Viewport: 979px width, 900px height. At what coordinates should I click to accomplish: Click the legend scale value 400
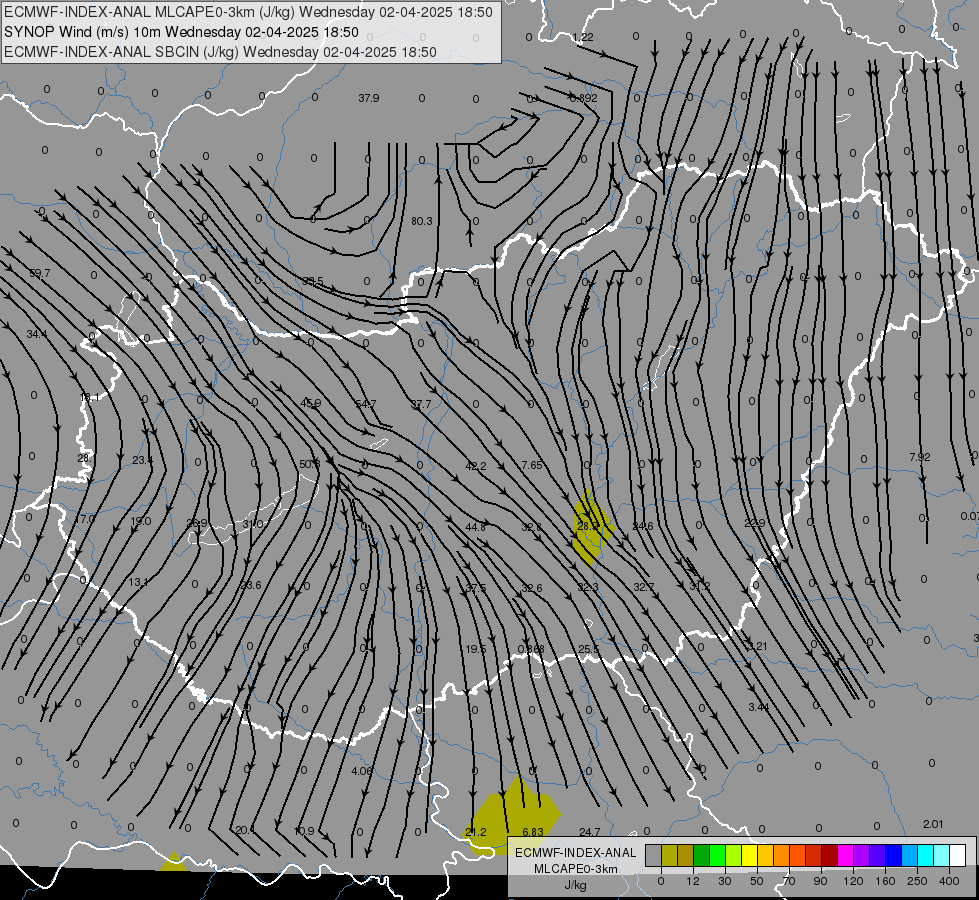(949, 881)
